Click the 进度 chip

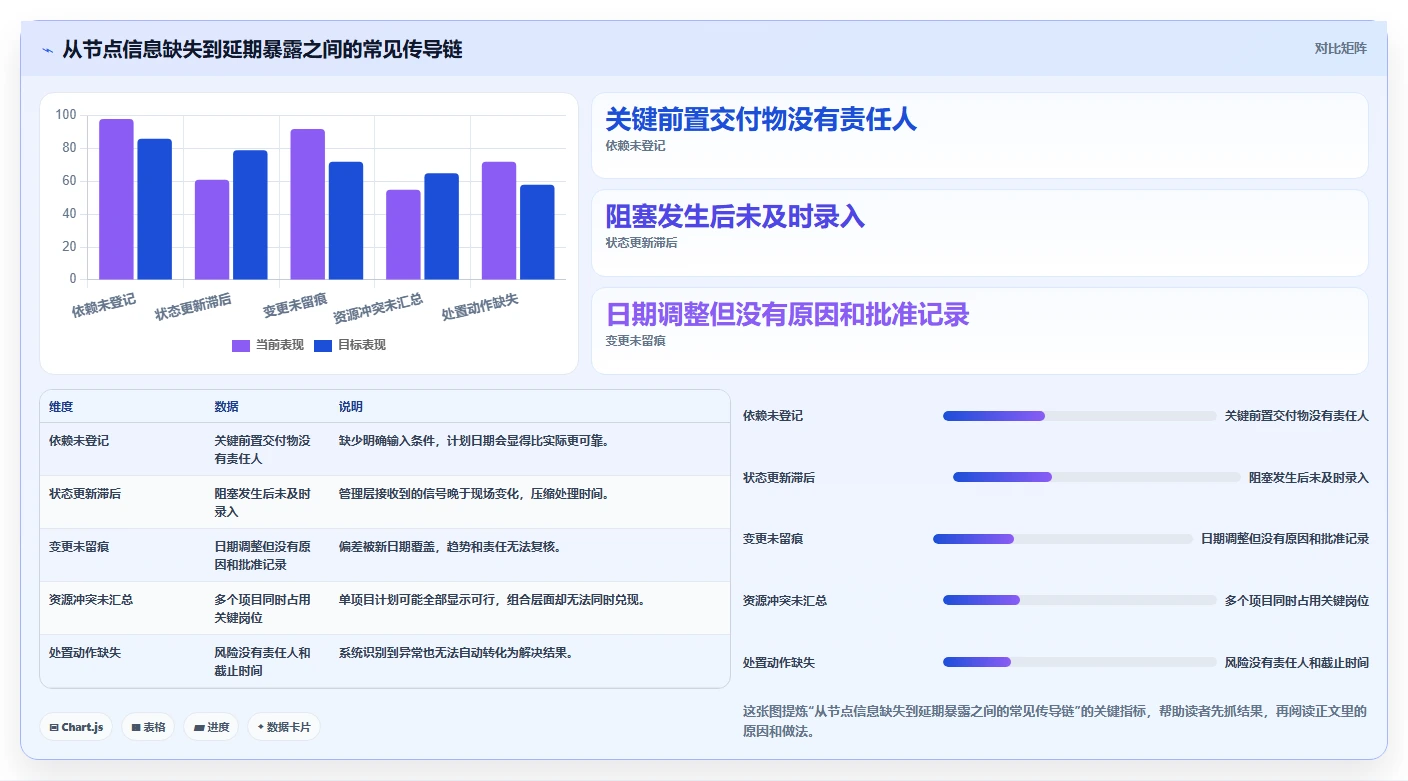coord(211,727)
